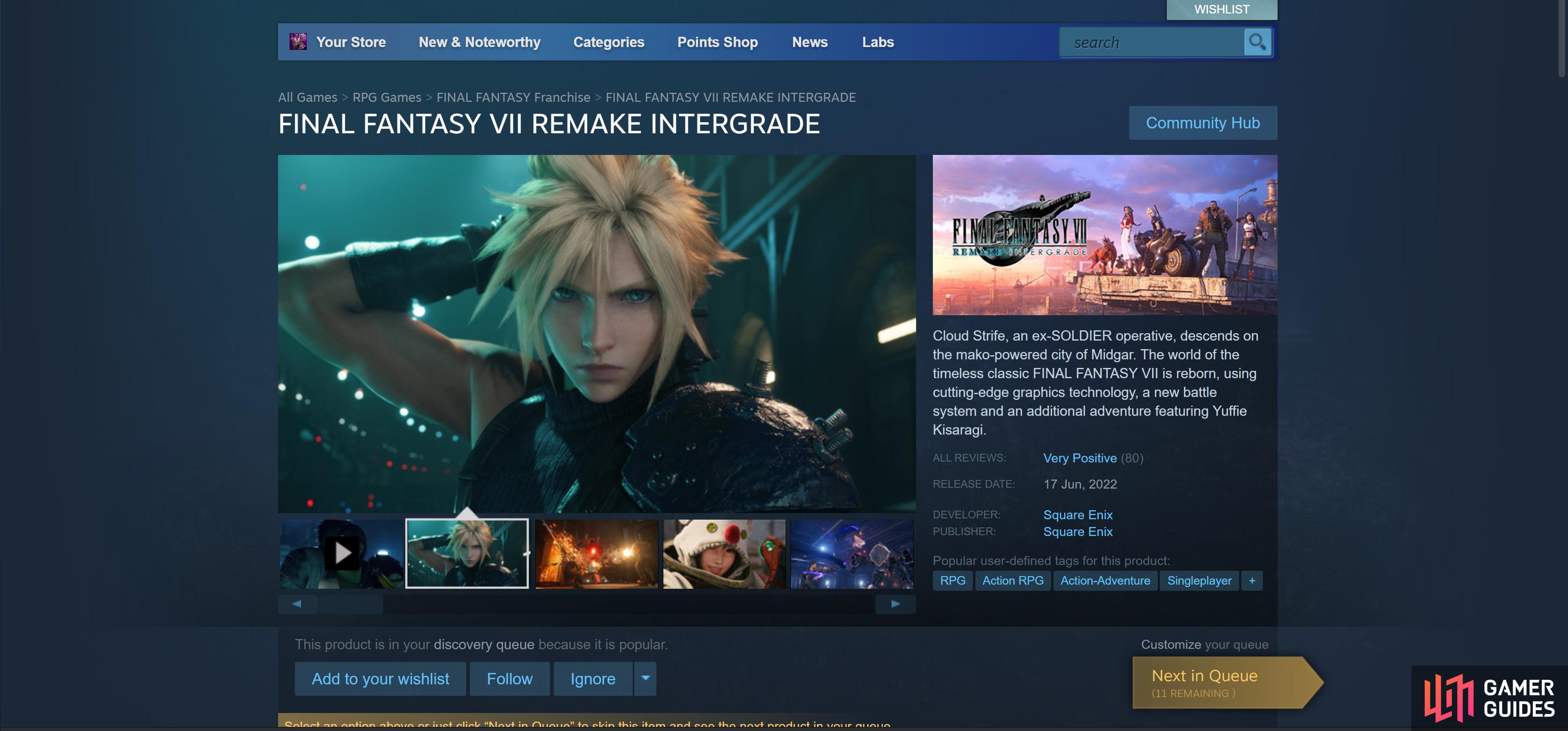The width and height of the screenshot is (1568, 731).
Task: Click the search magnifier icon
Action: [1257, 42]
